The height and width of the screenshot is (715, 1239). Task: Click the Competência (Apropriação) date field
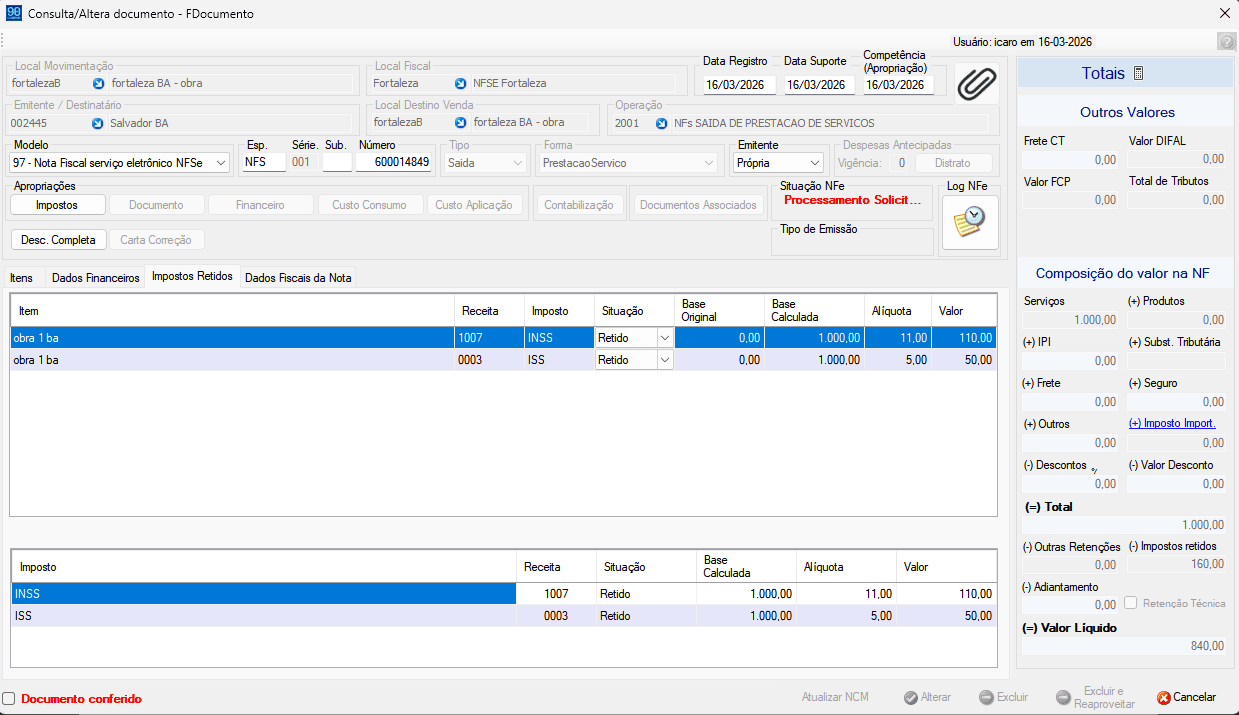pyautogui.click(x=898, y=85)
